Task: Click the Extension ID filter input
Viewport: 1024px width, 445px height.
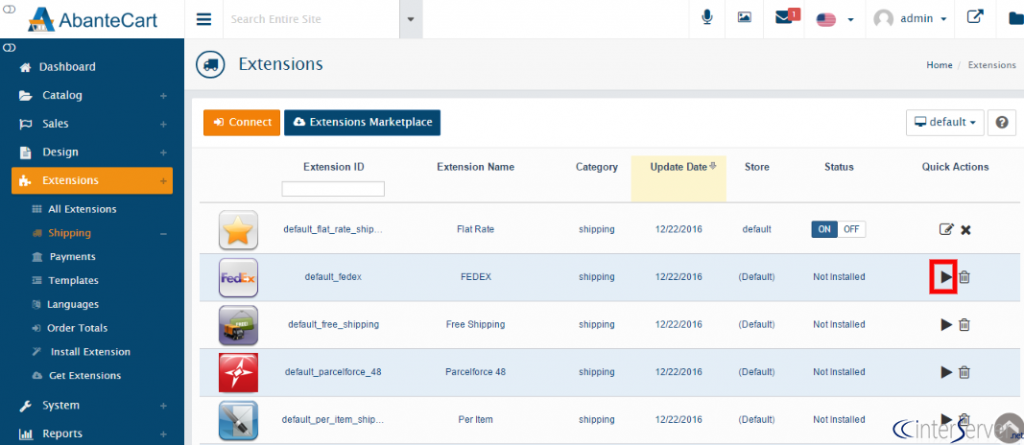Action: pos(333,189)
